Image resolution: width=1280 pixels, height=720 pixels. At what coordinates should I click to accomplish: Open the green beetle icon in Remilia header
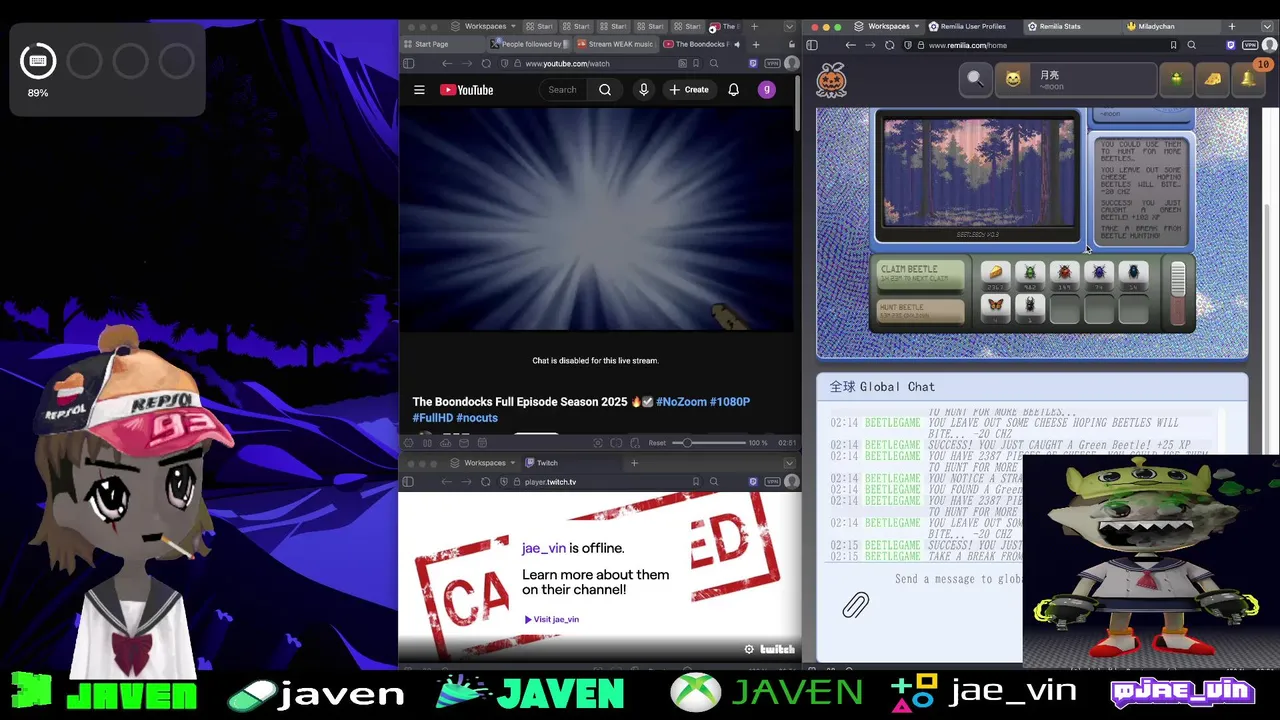pos(1176,79)
